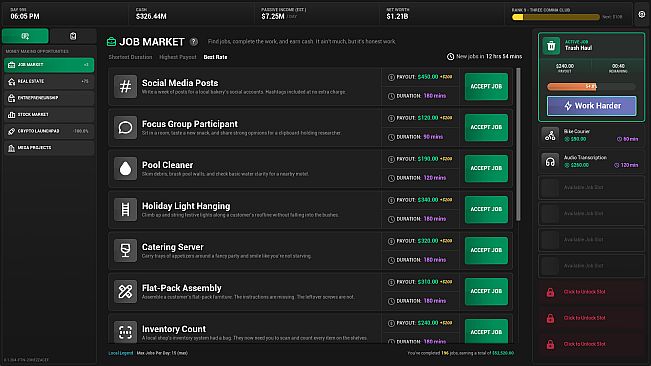Open Mega Projects section
This screenshot has width=651, height=366.
[x=49, y=148]
